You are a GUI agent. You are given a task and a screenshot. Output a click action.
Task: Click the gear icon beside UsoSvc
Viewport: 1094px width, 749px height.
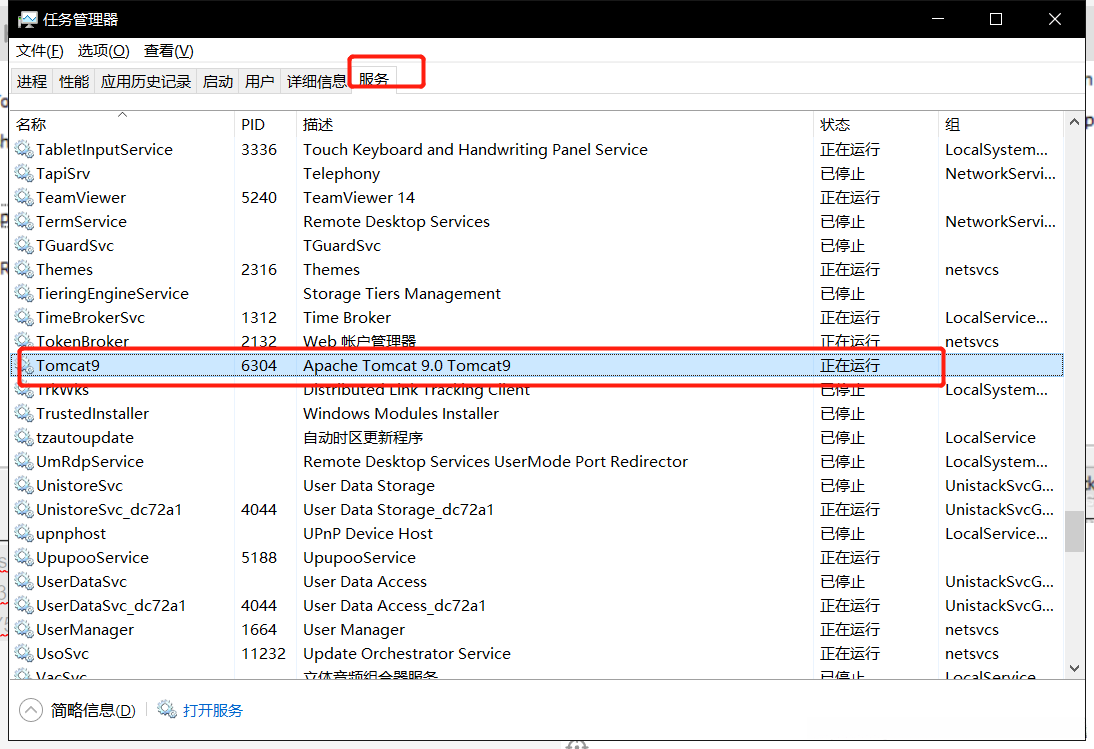[x=24, y=653]
